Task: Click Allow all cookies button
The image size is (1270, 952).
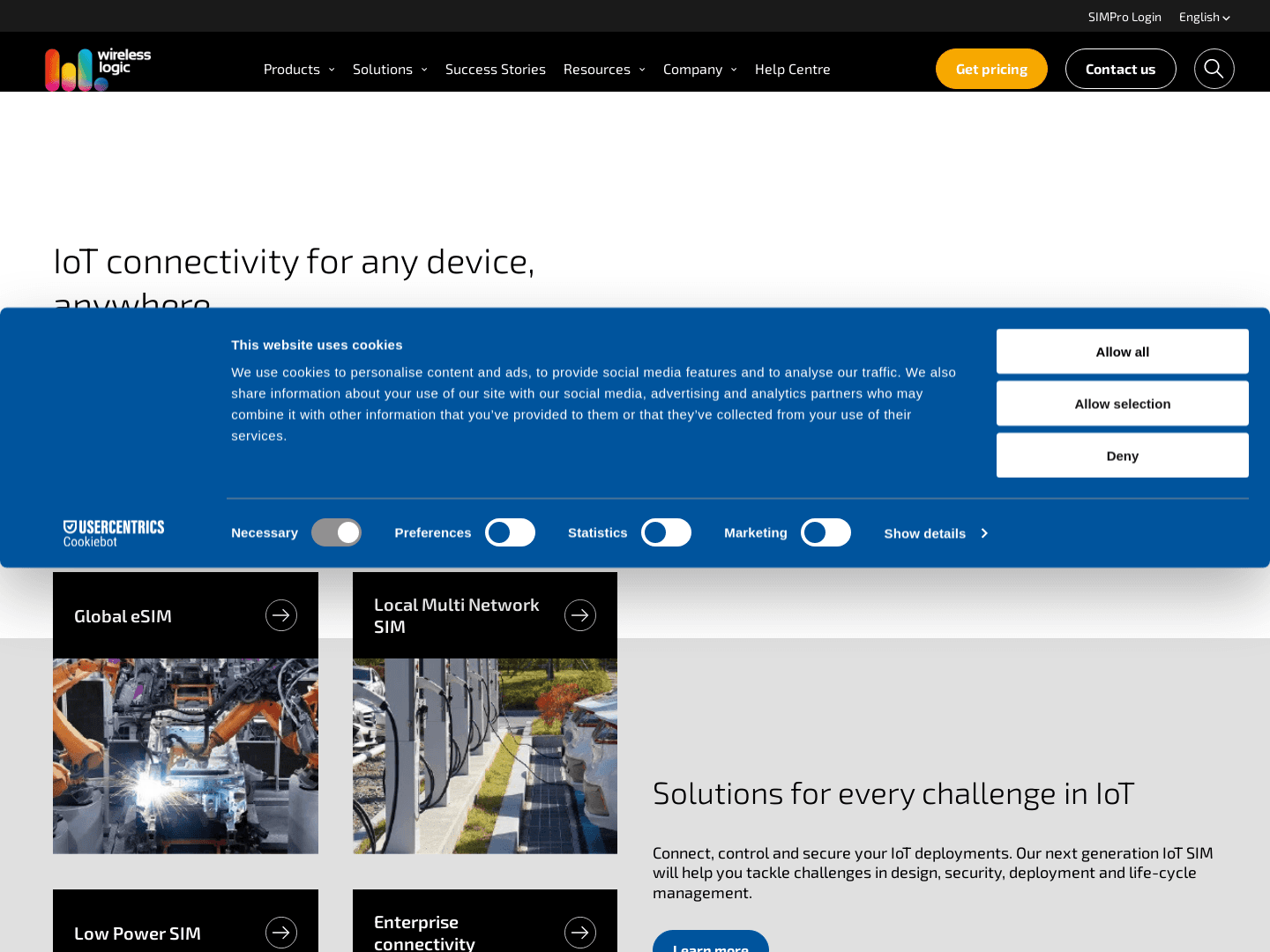Action: (x=1123, y=352)
